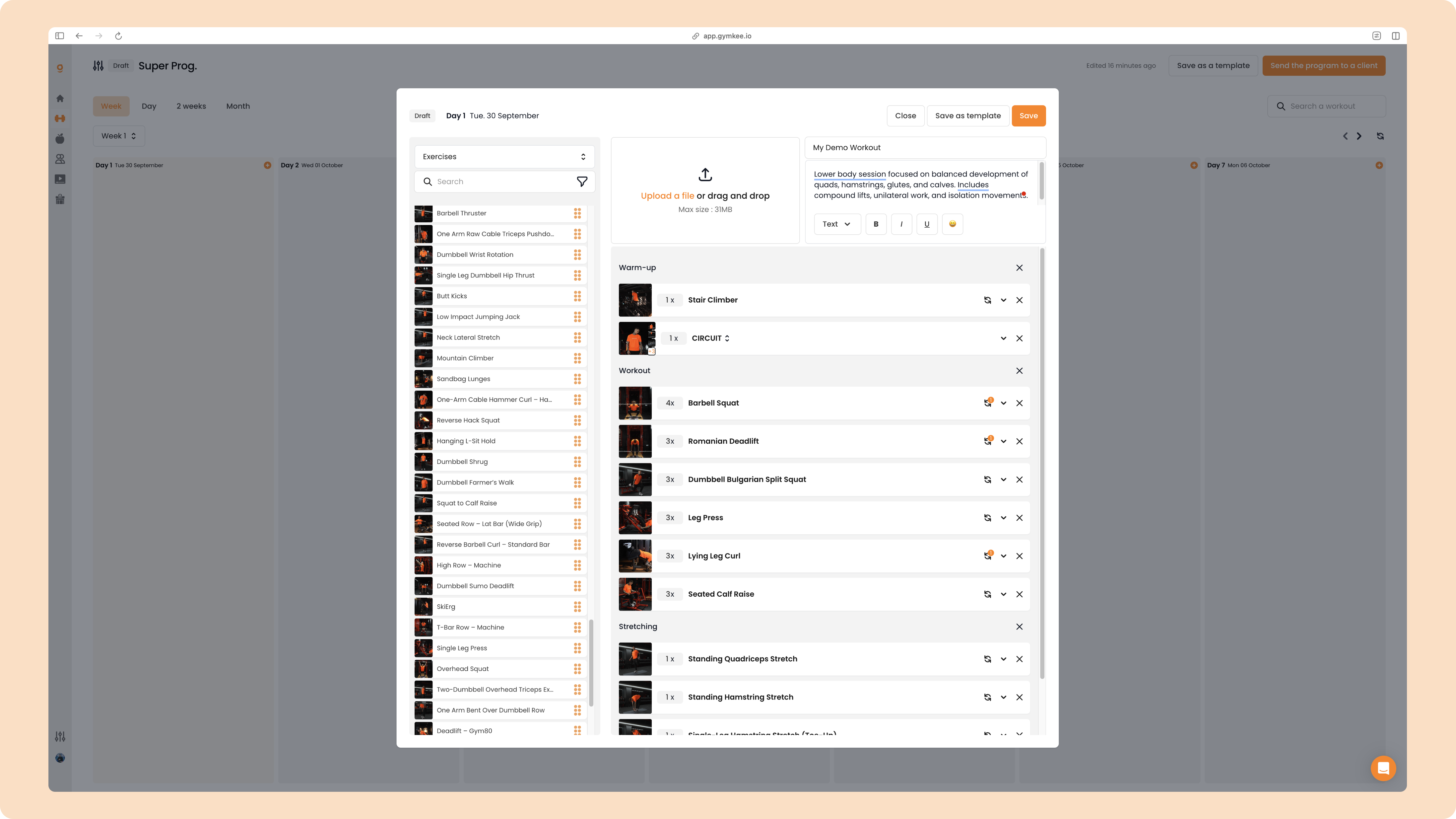Click the Upload a file link

(667, 196)
